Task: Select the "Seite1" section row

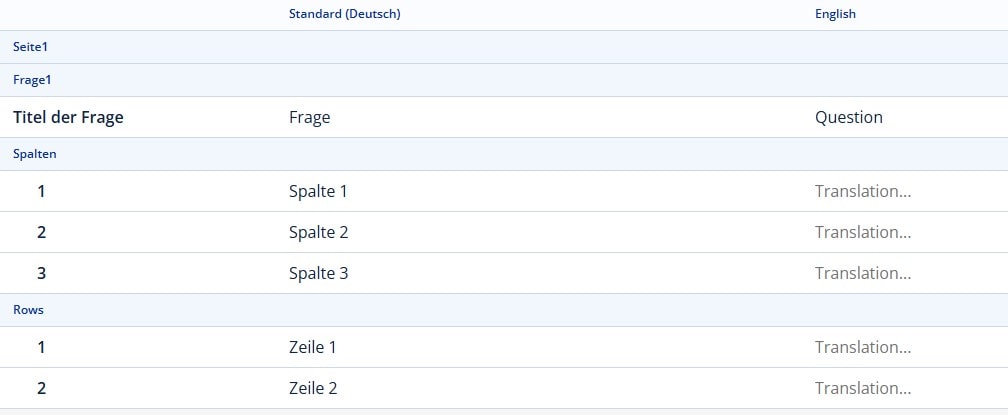Action: 30,47
